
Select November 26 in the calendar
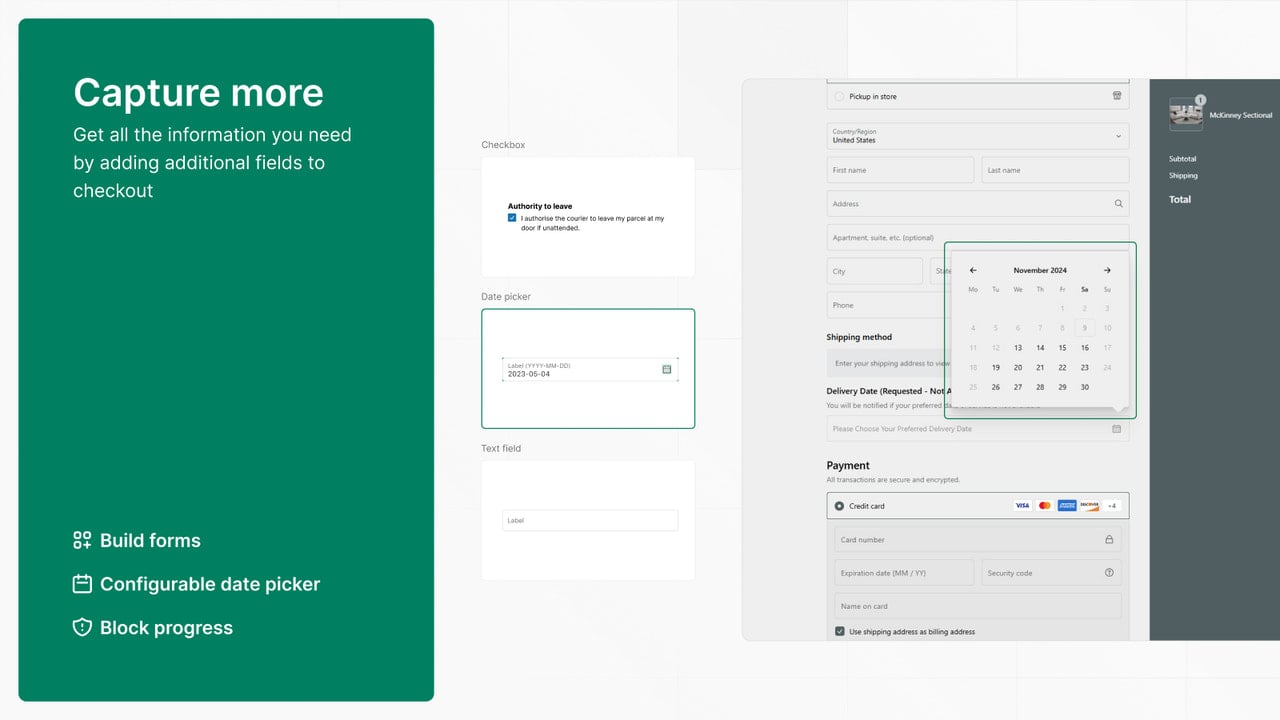coord(996,387)
